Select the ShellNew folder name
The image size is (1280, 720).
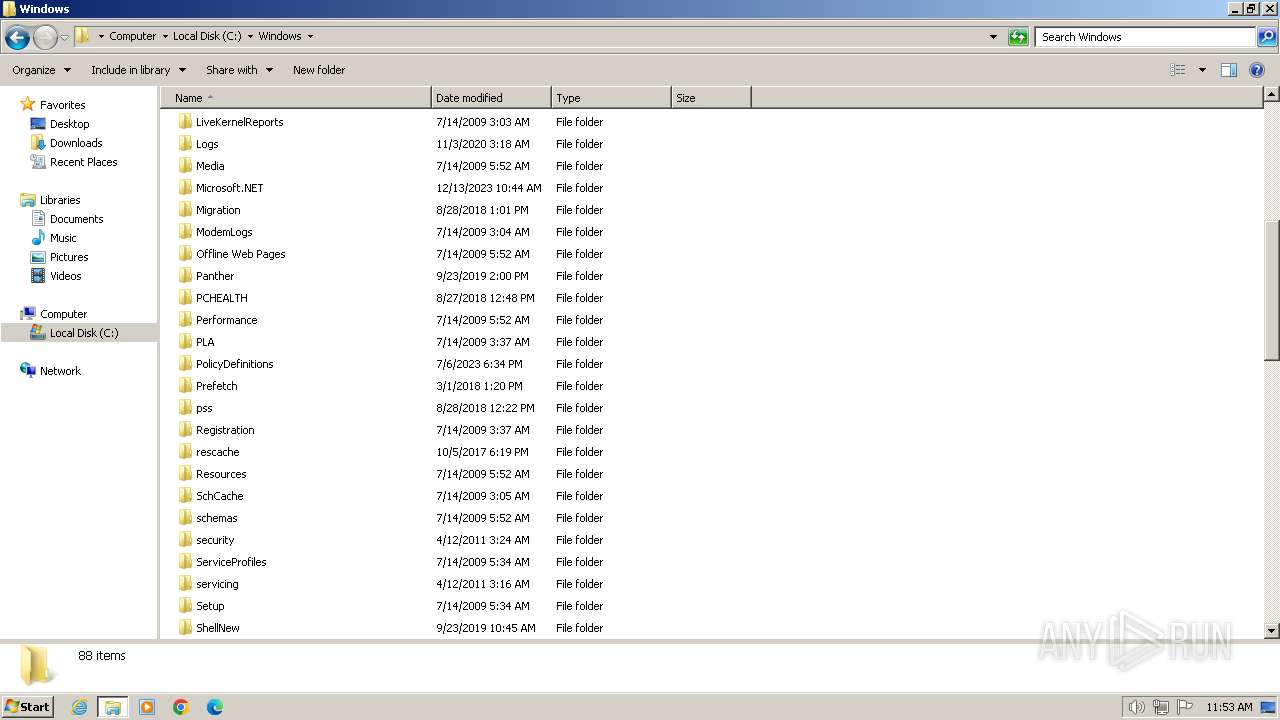click(x=217, y=628)
